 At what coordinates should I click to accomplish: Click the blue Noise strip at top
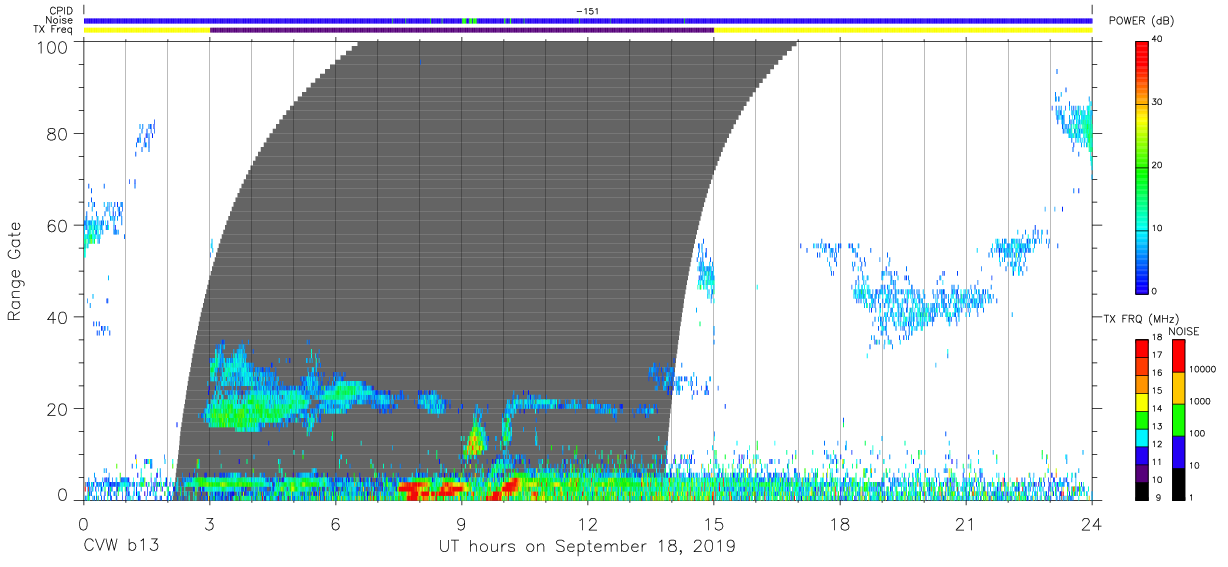588,20
